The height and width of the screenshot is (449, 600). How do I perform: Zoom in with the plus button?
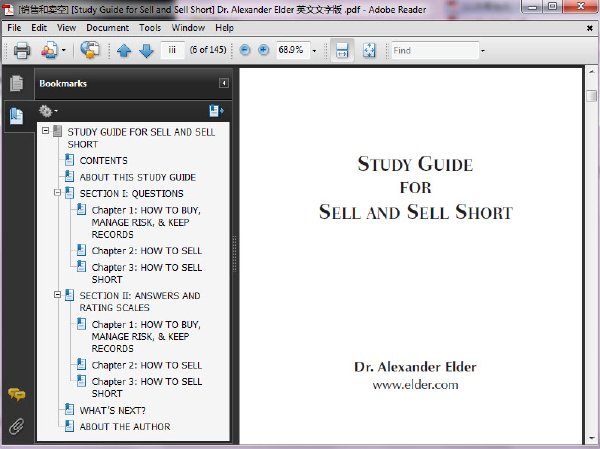coord(263,50)
